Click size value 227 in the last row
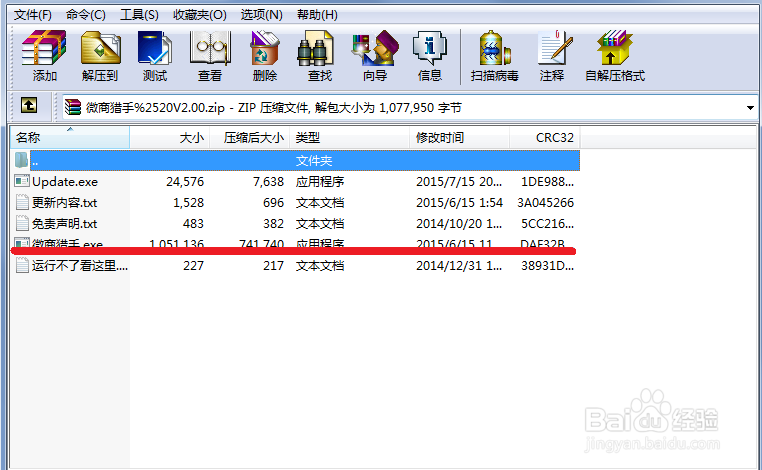The height and width of the screenshot is (470, 762). (193, 265)
